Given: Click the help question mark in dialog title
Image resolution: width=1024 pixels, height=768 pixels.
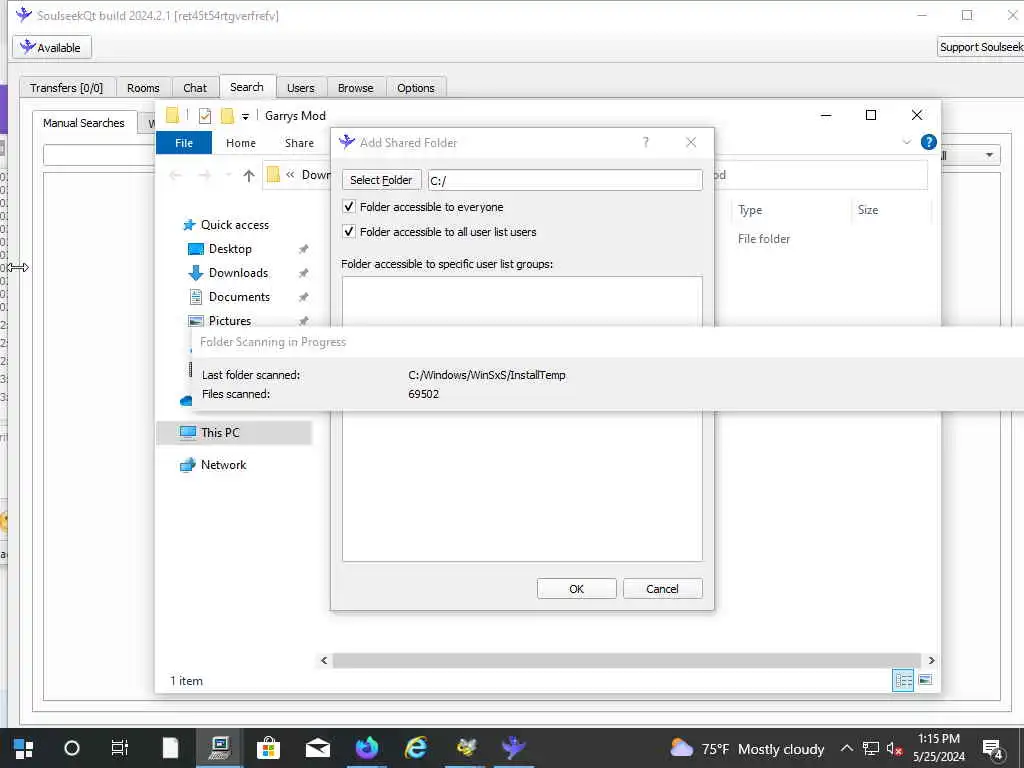Looking at the screenshot, I should pos(645,142).
